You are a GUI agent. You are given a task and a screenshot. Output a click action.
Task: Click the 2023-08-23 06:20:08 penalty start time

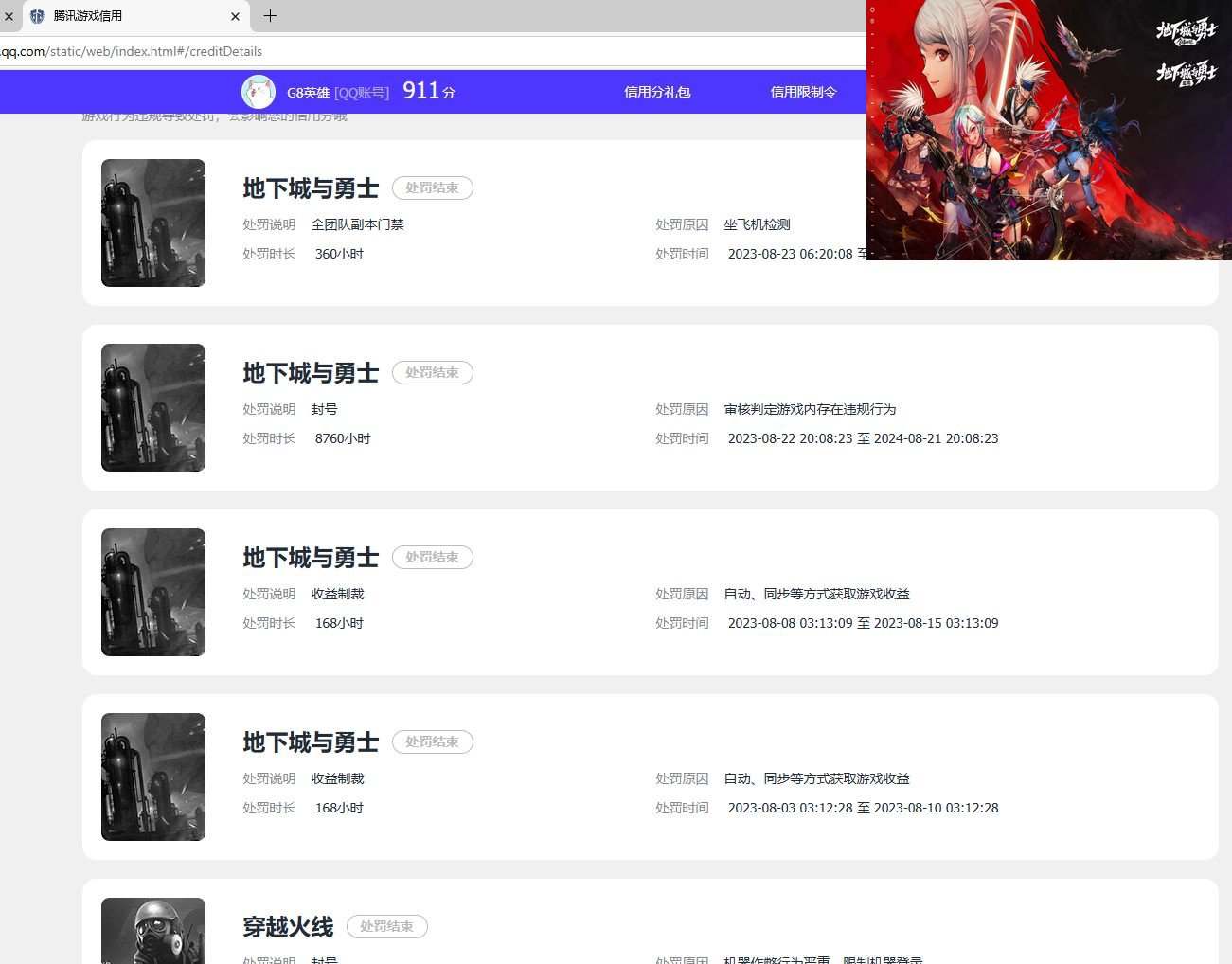pyautogui.click(x=791, y=254)
